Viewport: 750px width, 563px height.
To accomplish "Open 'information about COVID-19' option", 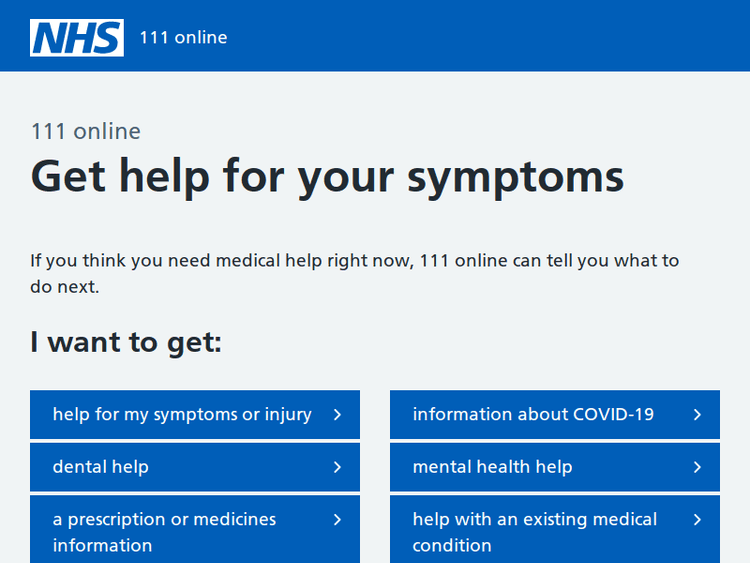I will pos(533,414).
